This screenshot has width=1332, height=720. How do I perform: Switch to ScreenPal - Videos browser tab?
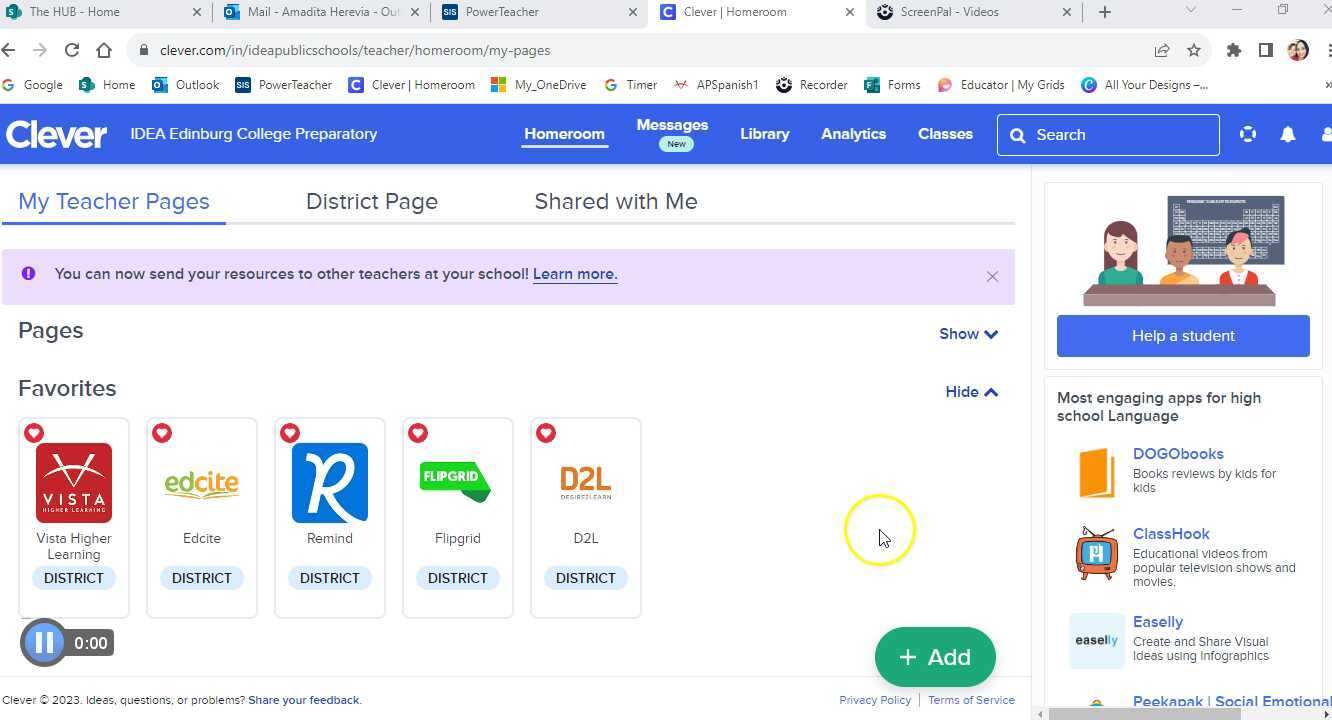(x=975, y=12)
